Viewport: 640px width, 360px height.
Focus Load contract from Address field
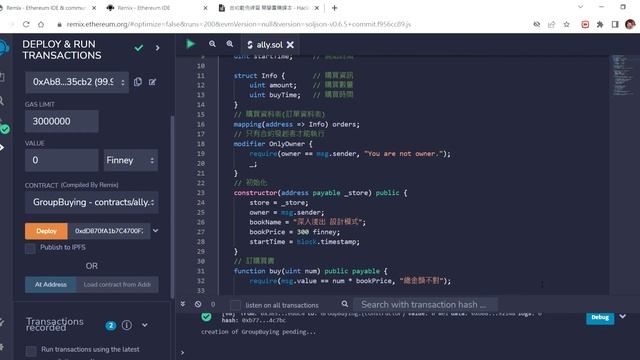pyautogui.click(x=117, y=284)
